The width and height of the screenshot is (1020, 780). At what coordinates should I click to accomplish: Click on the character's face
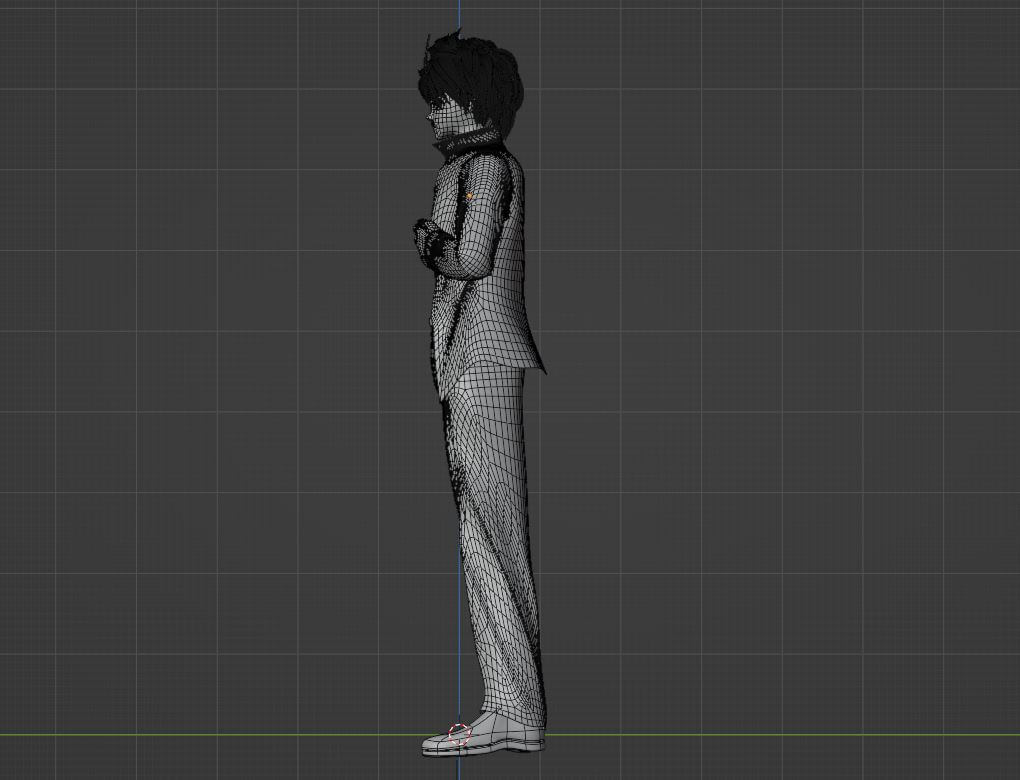click(x=442, y=118)
